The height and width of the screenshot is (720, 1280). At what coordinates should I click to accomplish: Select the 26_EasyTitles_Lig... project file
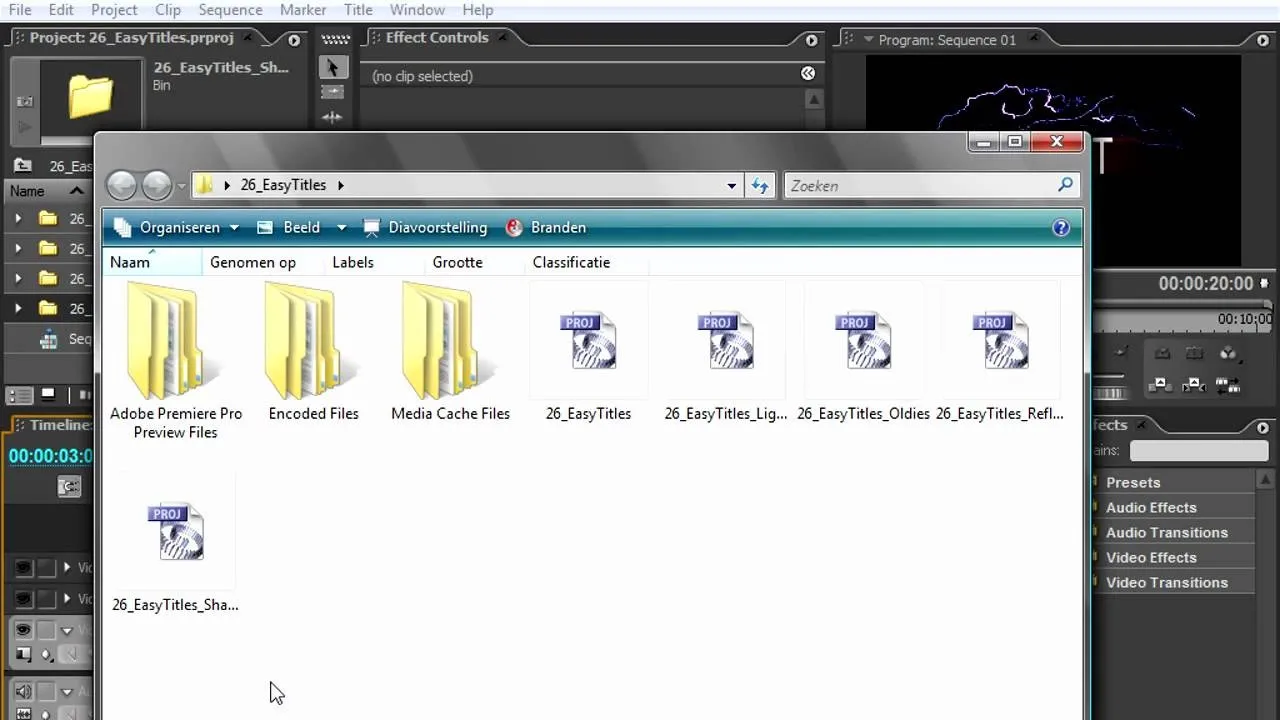tap(725, 352)
